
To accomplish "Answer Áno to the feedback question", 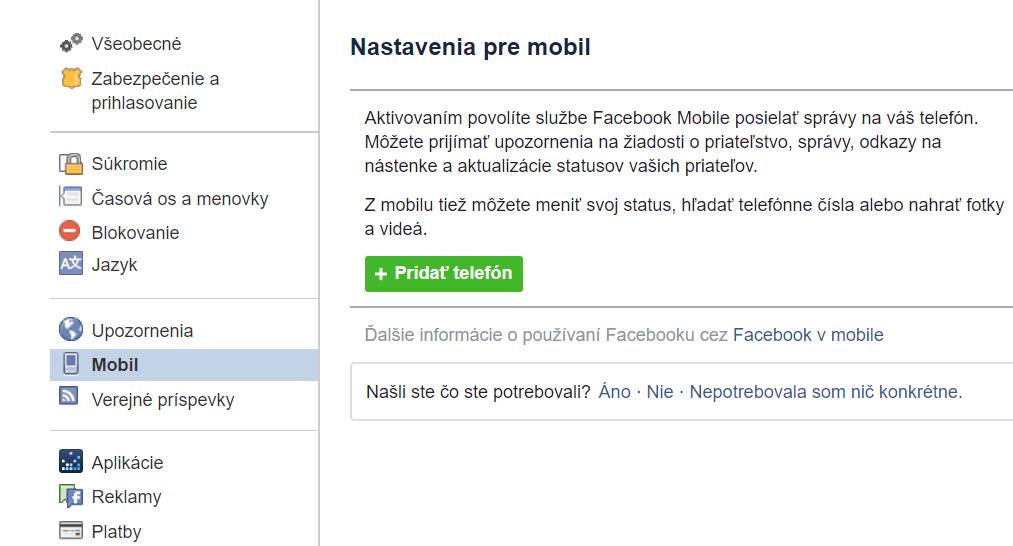I will point(614,392).
